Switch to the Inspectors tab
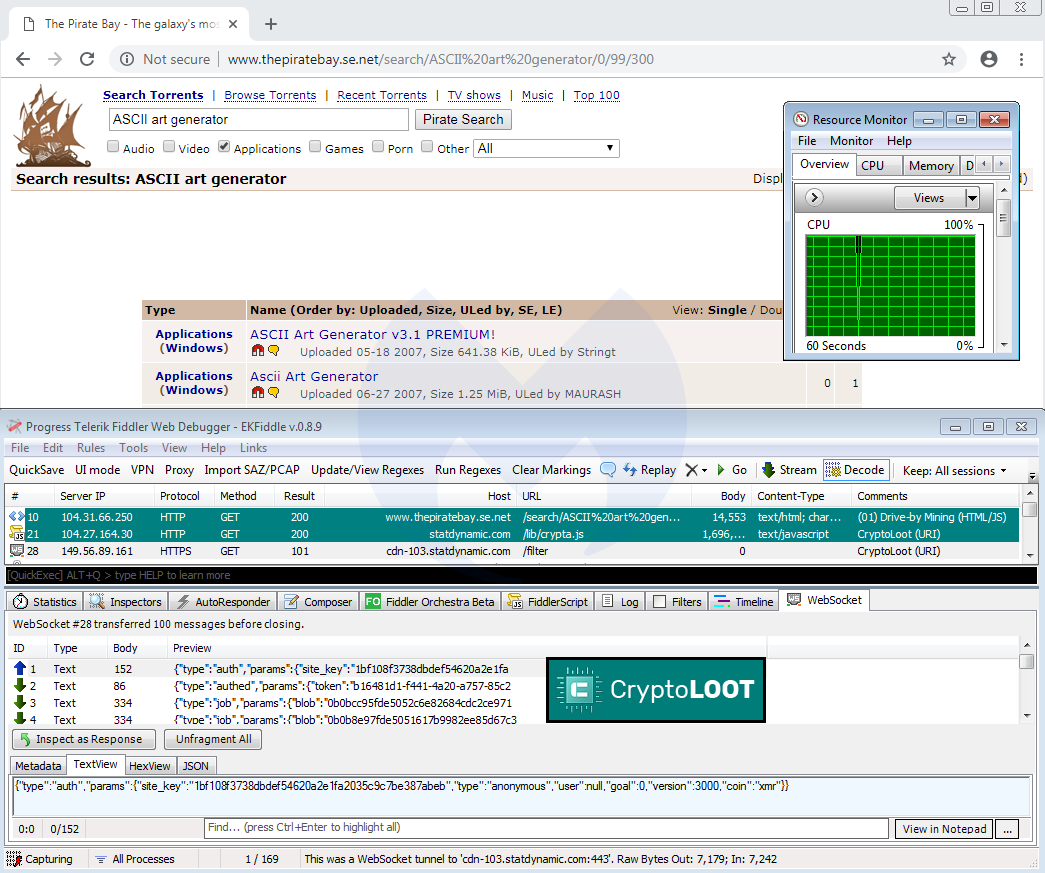 (126, 602)
